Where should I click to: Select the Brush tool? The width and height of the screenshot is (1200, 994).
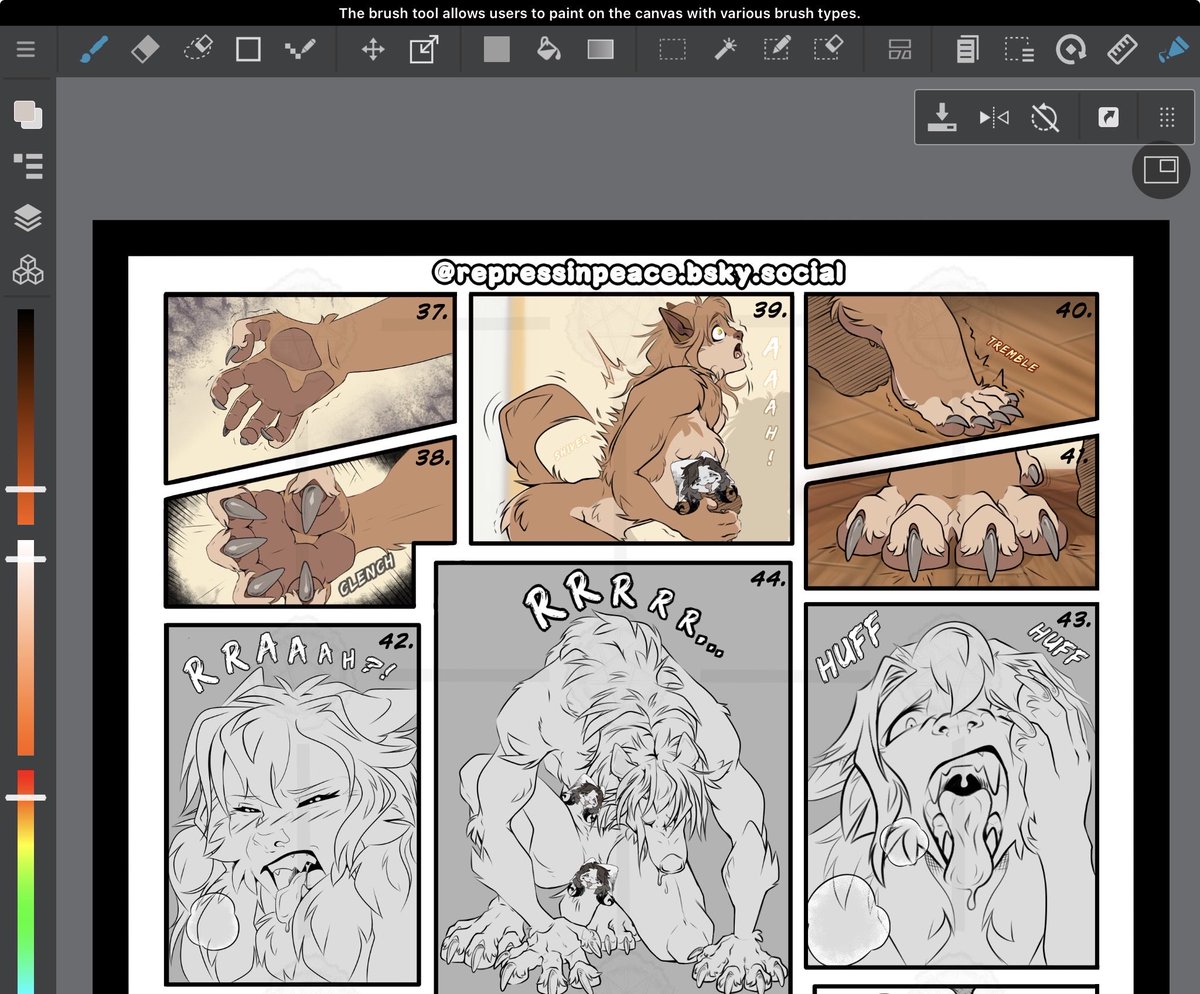click(93, 49)
